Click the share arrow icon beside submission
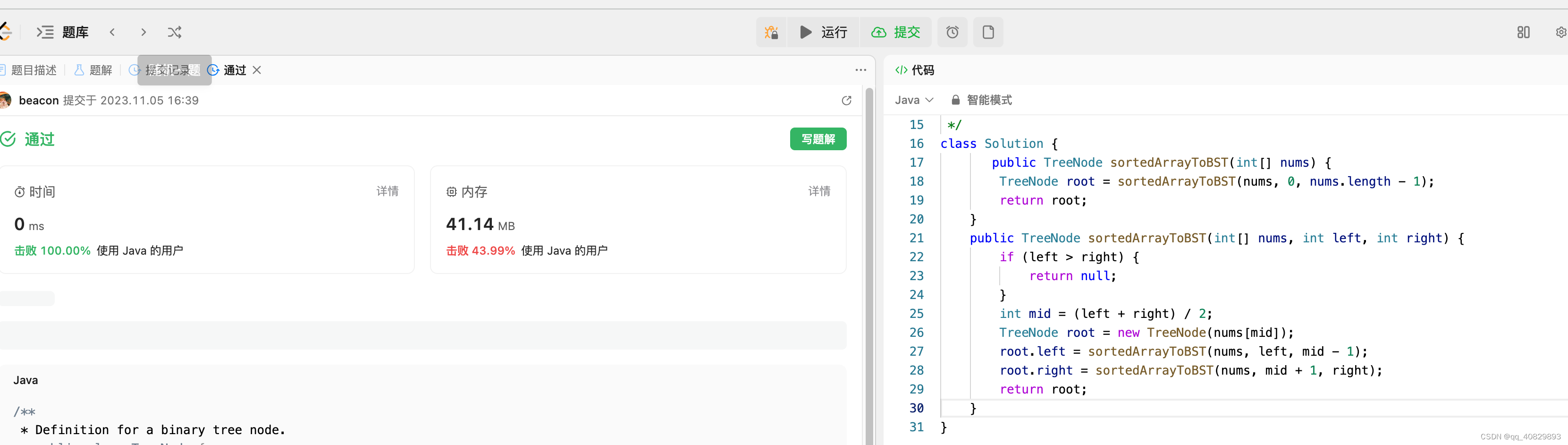 846,101
